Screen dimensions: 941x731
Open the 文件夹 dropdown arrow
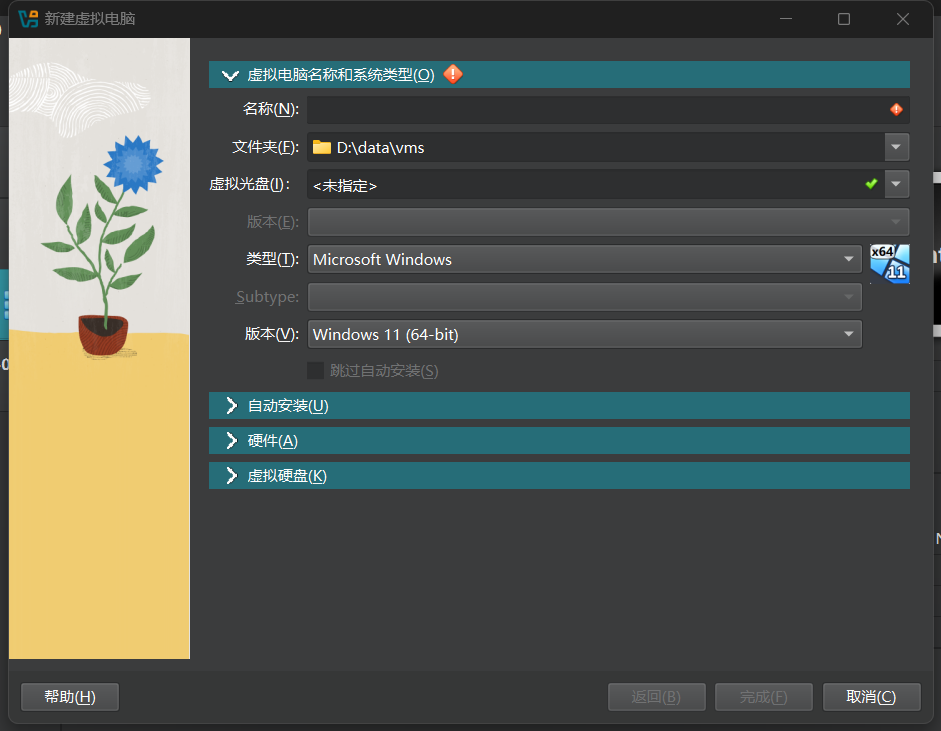click(x=897, y=147)
